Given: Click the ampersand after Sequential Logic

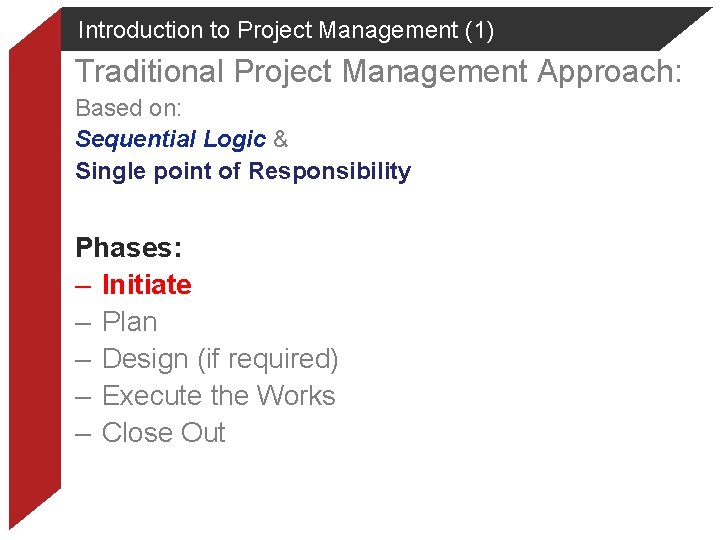Looking at the screenshot, I should click(280, 139).
